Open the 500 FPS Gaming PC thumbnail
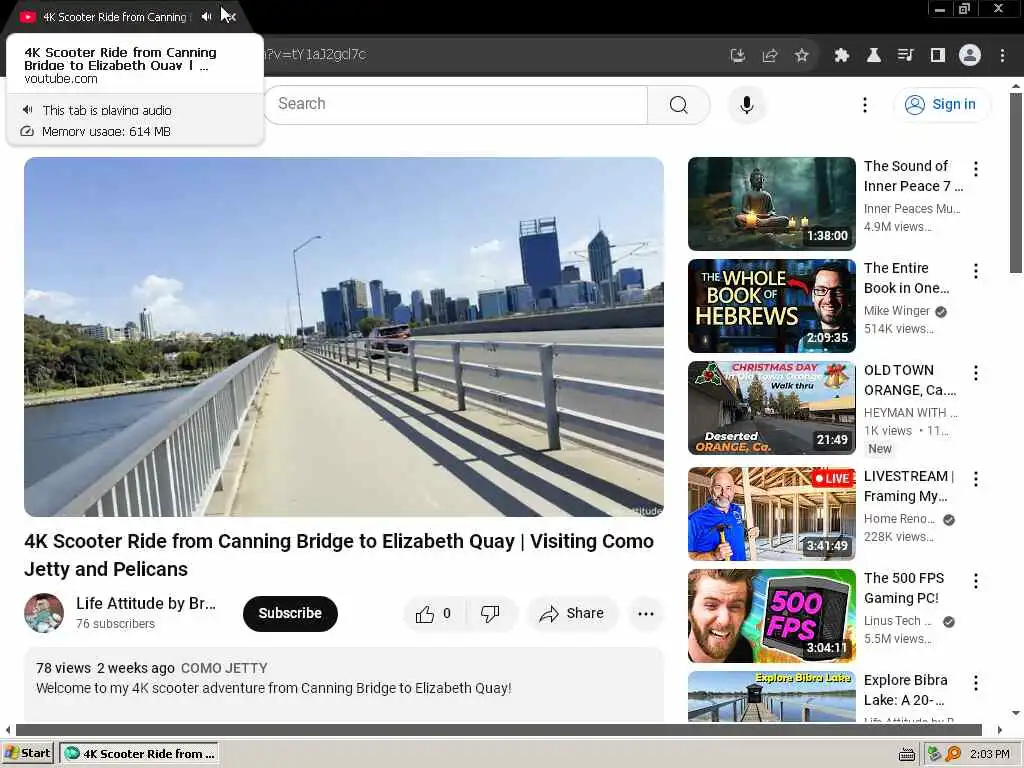1024x768 pixels. (771, 616)
